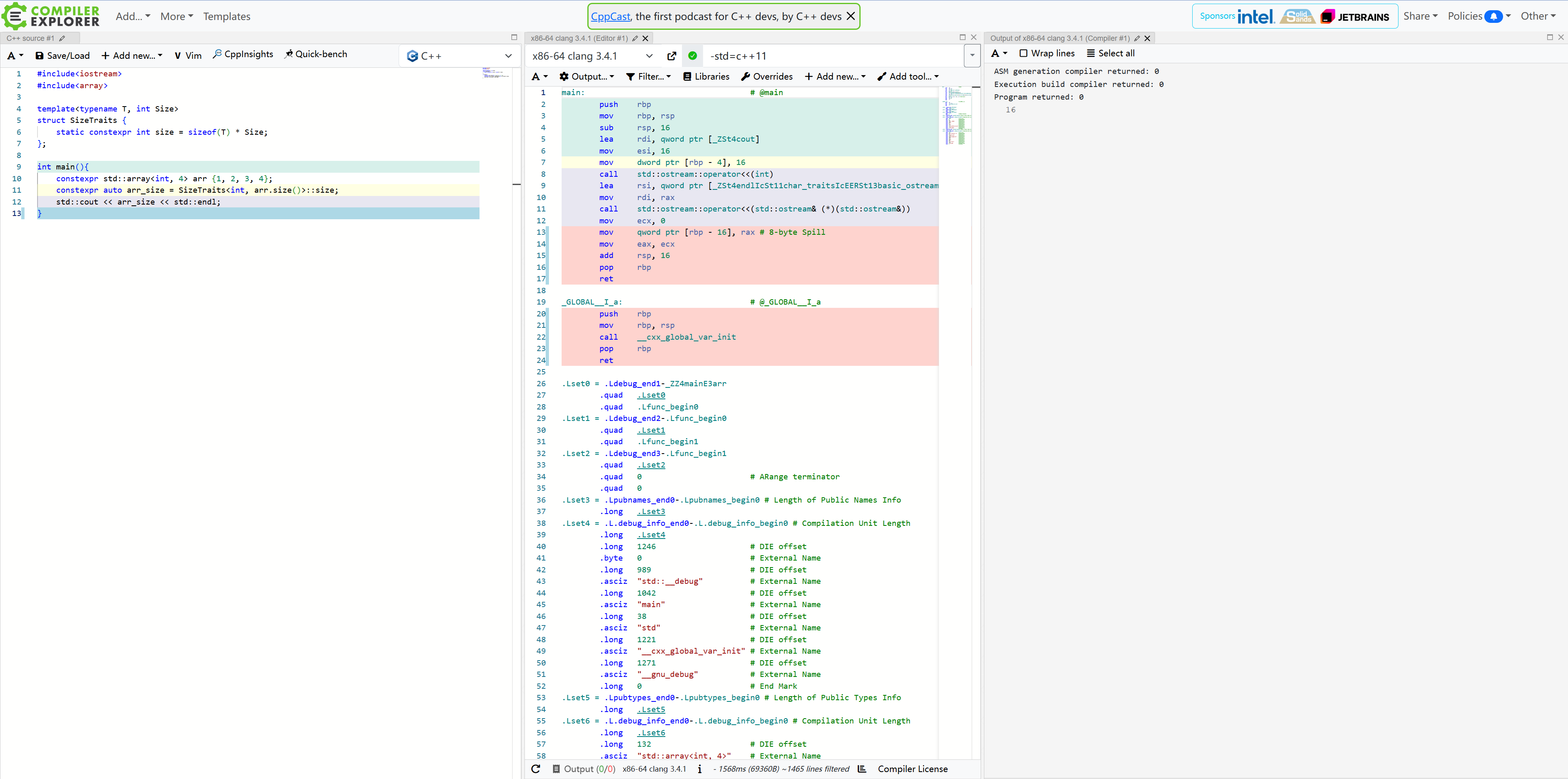
Task: Open the More menu
Action: 176,16
